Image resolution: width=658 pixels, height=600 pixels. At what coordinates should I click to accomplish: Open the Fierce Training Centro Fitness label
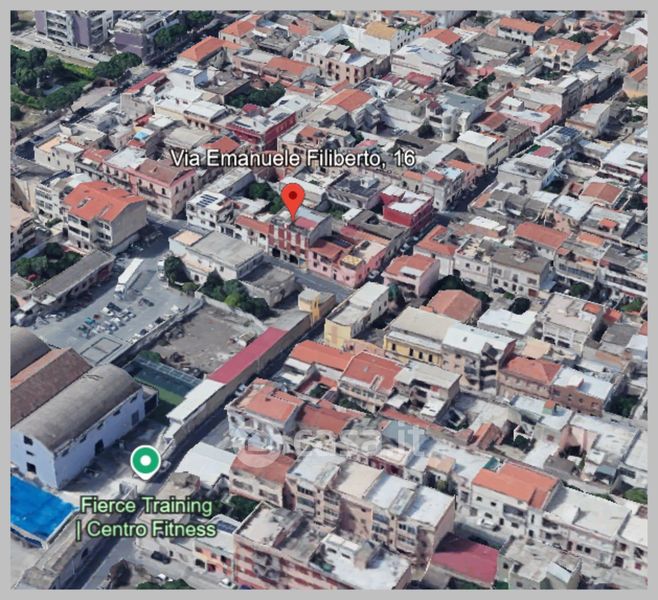[146, 516]
